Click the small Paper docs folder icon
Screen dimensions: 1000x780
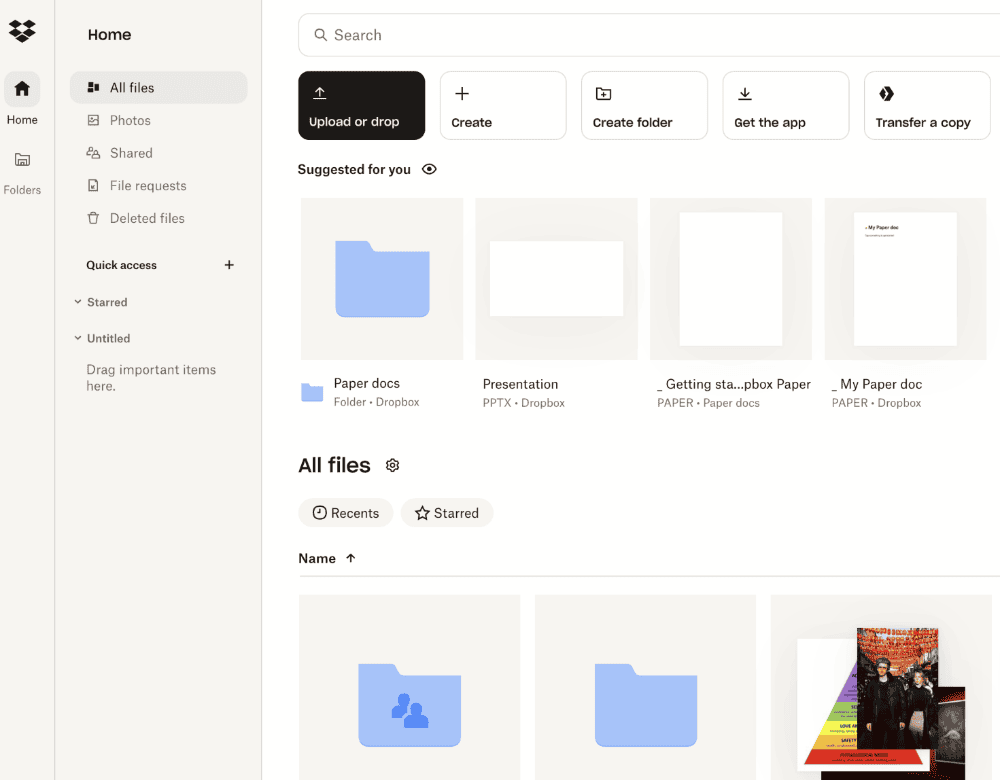(312, 392)
